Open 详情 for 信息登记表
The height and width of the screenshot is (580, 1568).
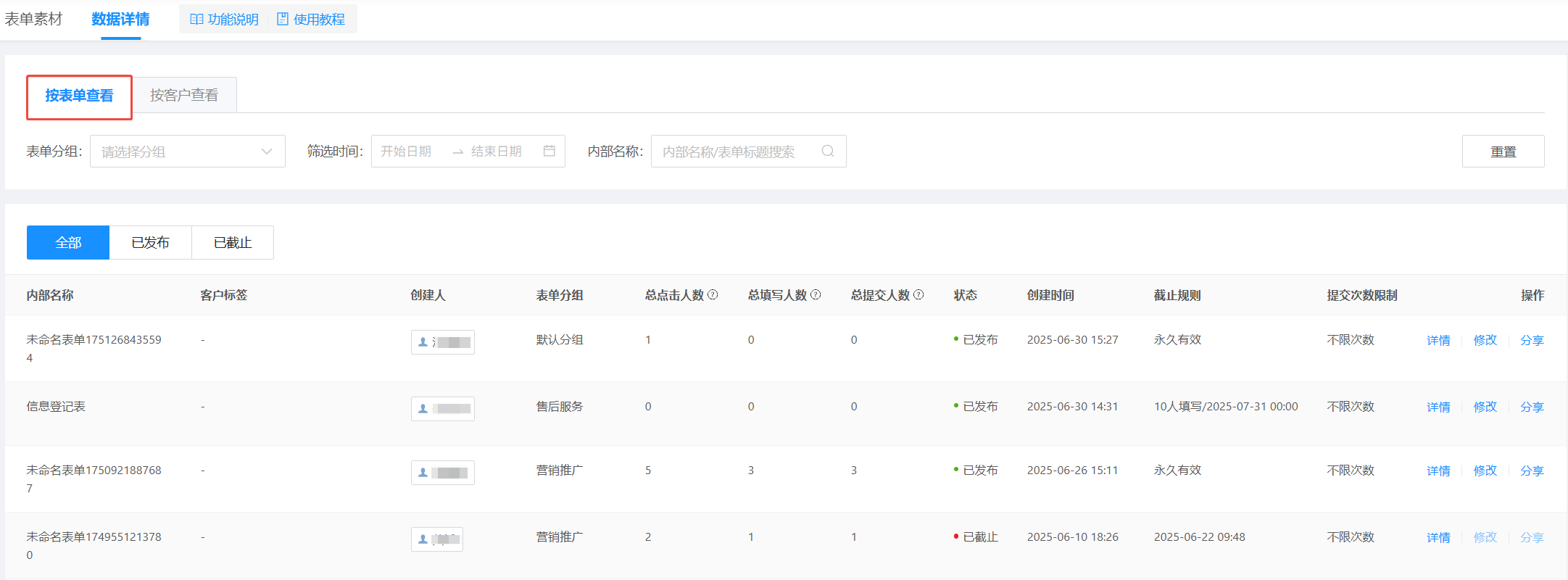pyautogui.click(x=1438, y=407)
